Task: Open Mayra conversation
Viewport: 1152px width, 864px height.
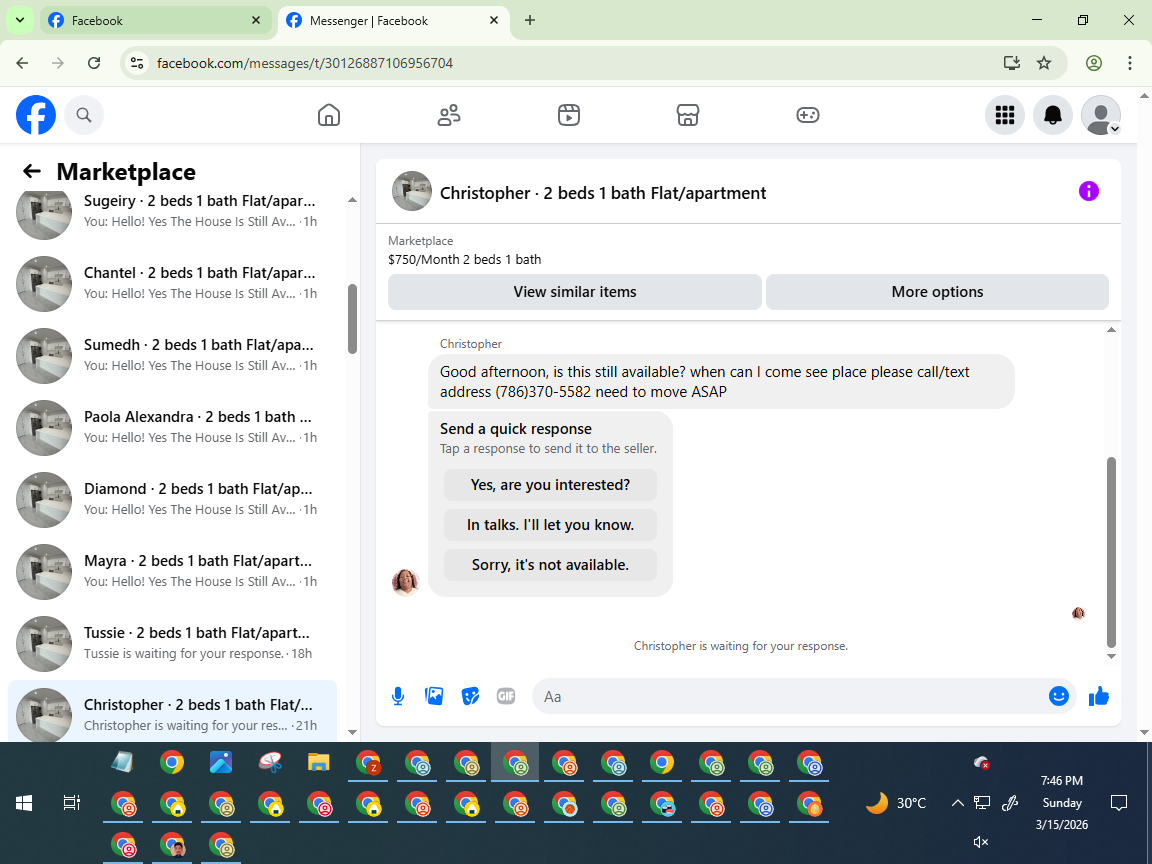Action: (x=173, y=571)
